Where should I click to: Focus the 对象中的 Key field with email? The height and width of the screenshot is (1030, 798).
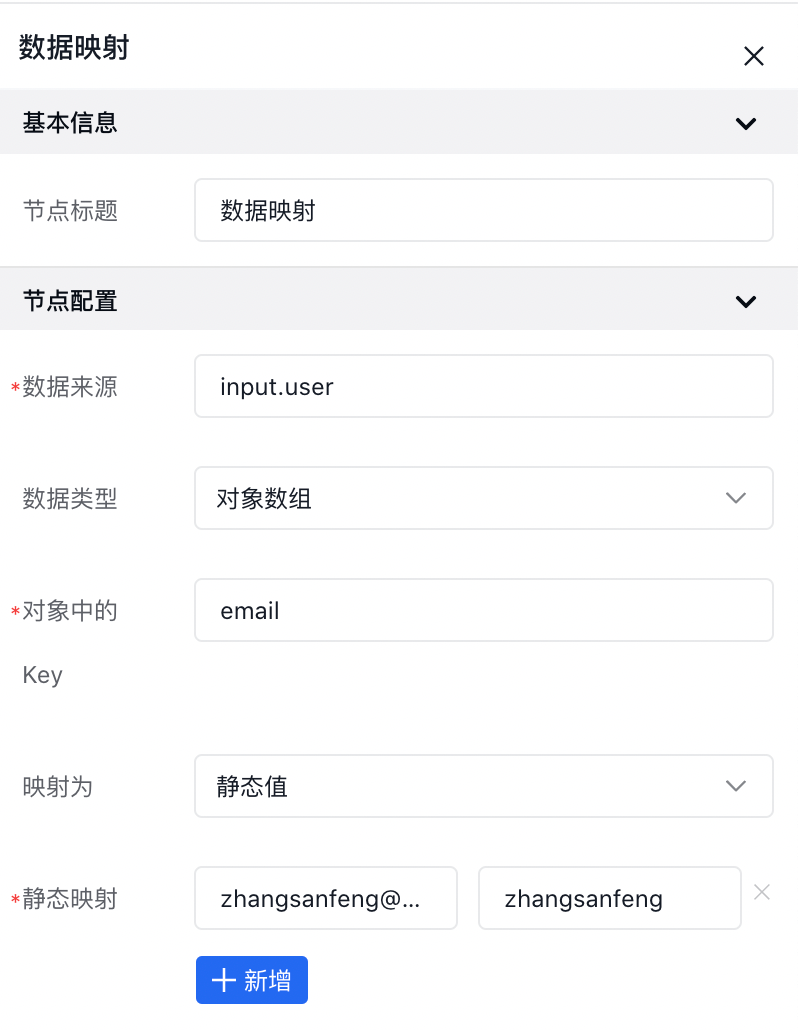coord(483,610)
